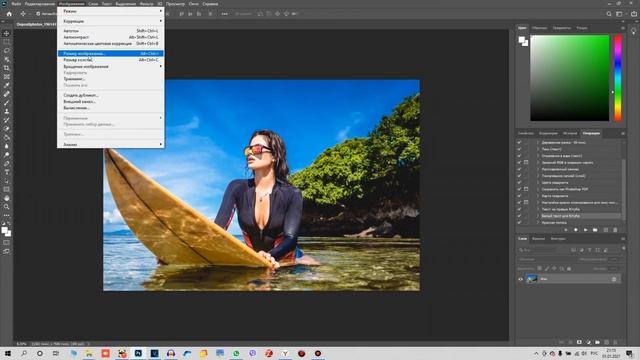This screenshot has width=640, height=360.
Task: Open 'Вращение изображения' submenu
Action: 111,66
